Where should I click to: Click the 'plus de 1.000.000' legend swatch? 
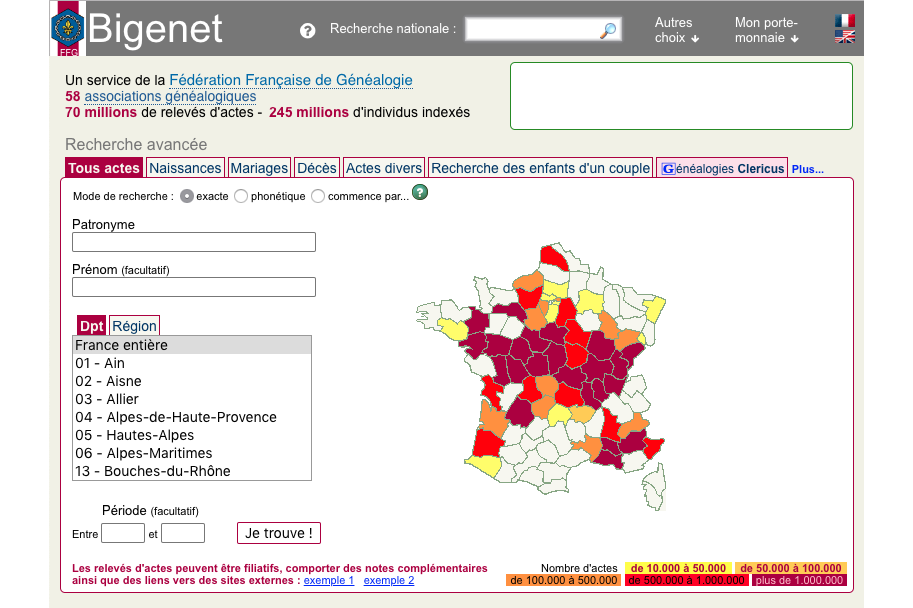click(799, 581)
